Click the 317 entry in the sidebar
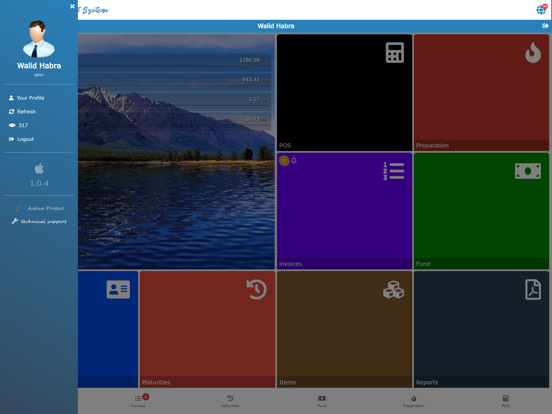Image resolution: width=552 pixels, height=414 pixels. [18, 125]
